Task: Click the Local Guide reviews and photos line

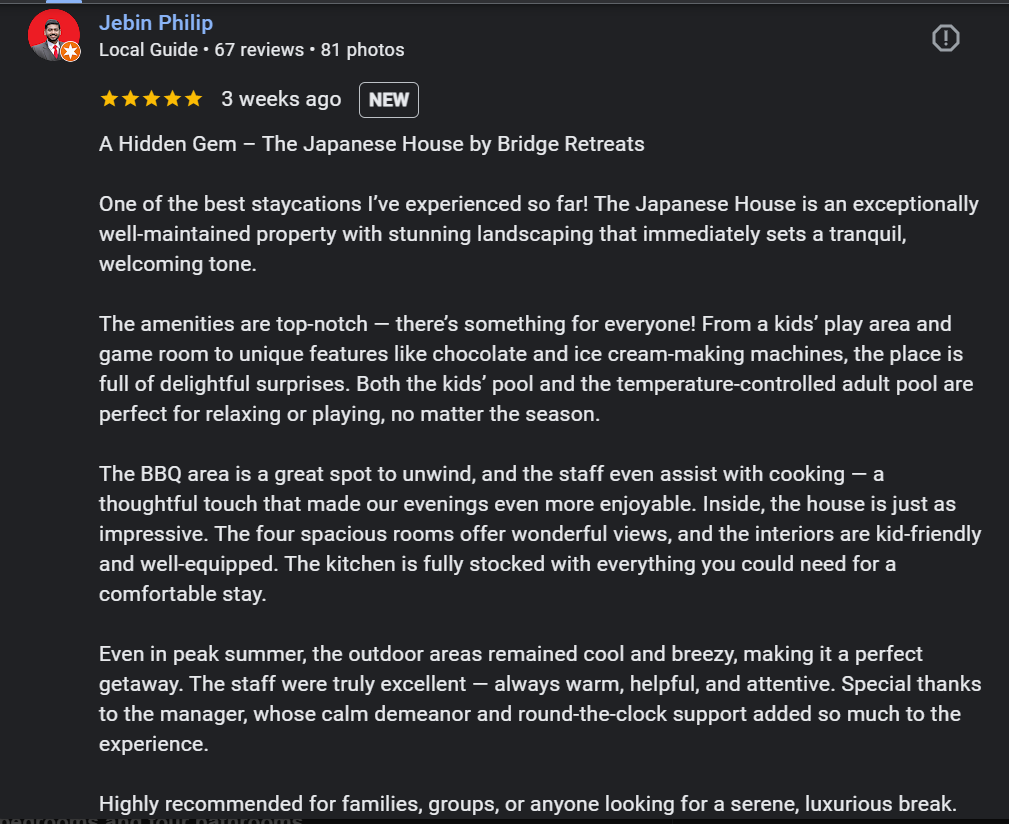Action: click(251, 49)
